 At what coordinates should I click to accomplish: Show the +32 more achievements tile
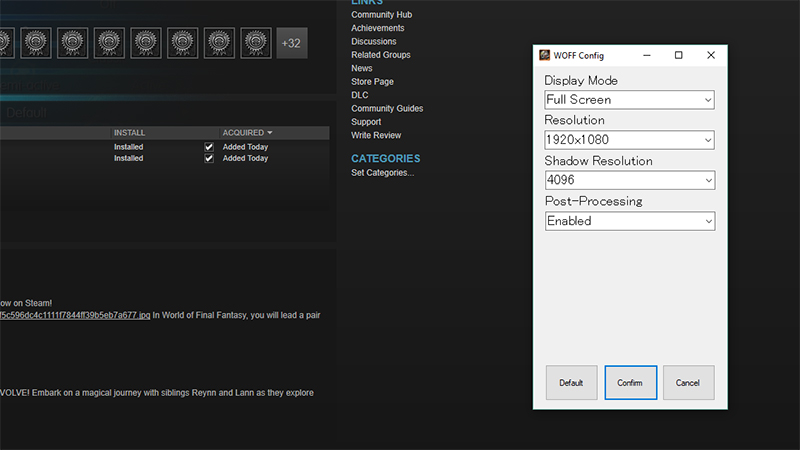pos(292,43)
